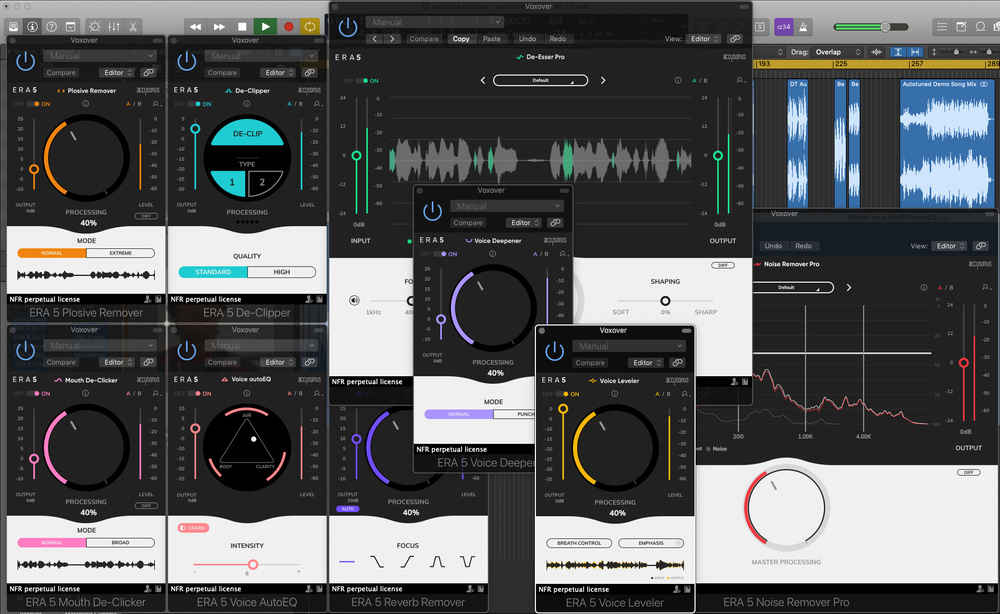This screenshot has width=1000, height=614.
Task: Click the speaker listen icon in De-Esser Pro
Action: (x=354, y=299)
